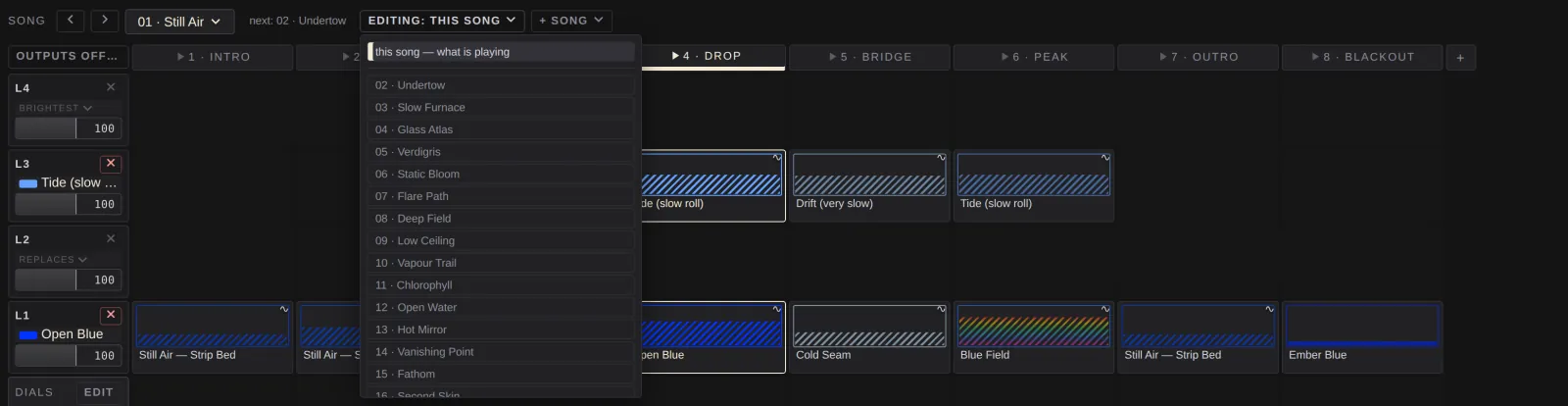Image resolution: width=1568 pixels, height=406 pixels.
Task: Click the 'next: 02 · Undertow' text
Action: pos(297,21)
